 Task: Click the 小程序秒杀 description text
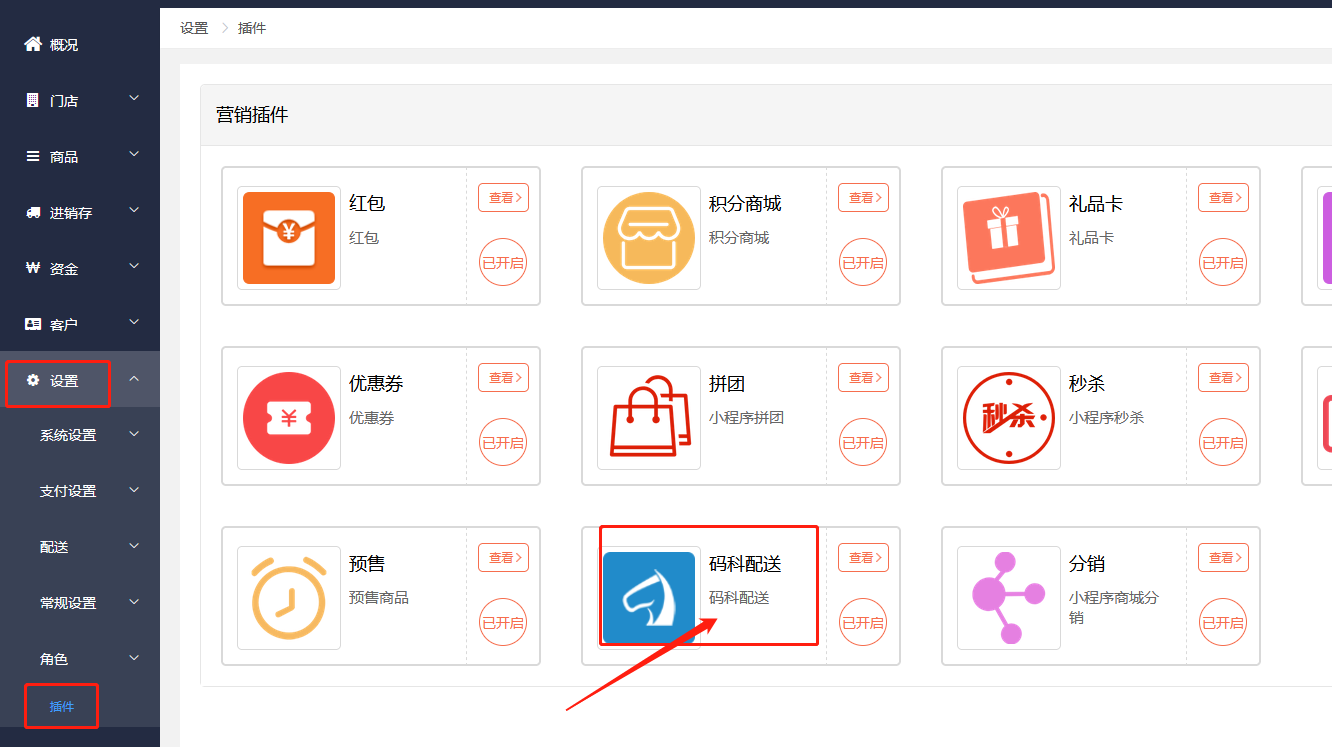1106,418
